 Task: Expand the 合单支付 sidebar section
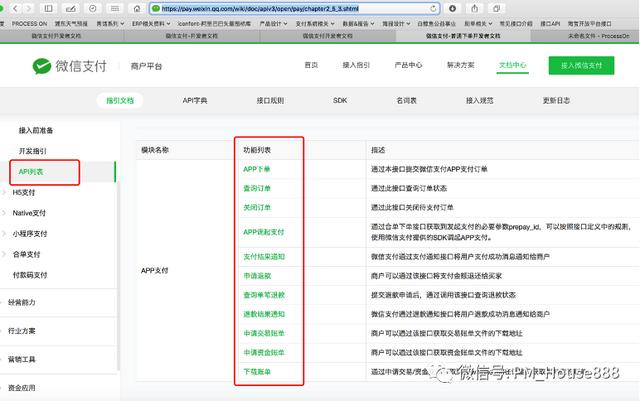(26, 254)
